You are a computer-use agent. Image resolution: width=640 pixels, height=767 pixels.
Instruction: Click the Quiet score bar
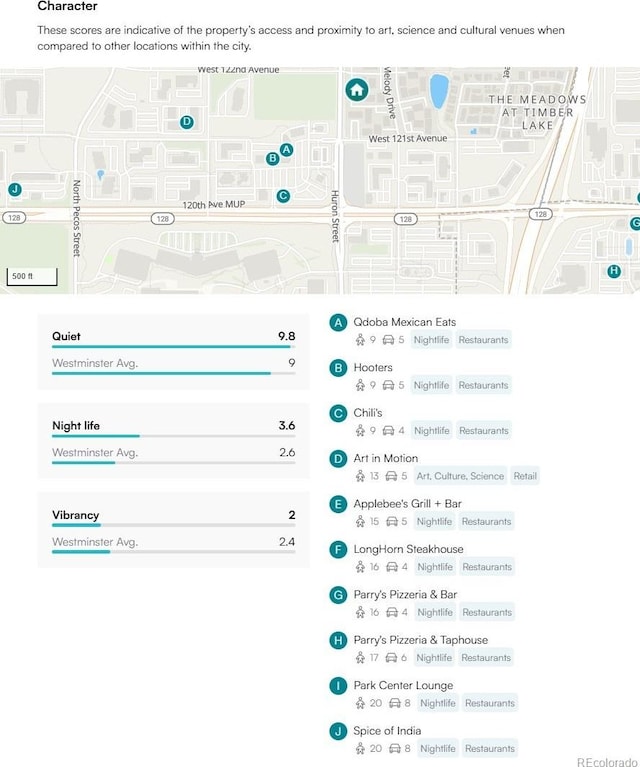coord(173,347)
